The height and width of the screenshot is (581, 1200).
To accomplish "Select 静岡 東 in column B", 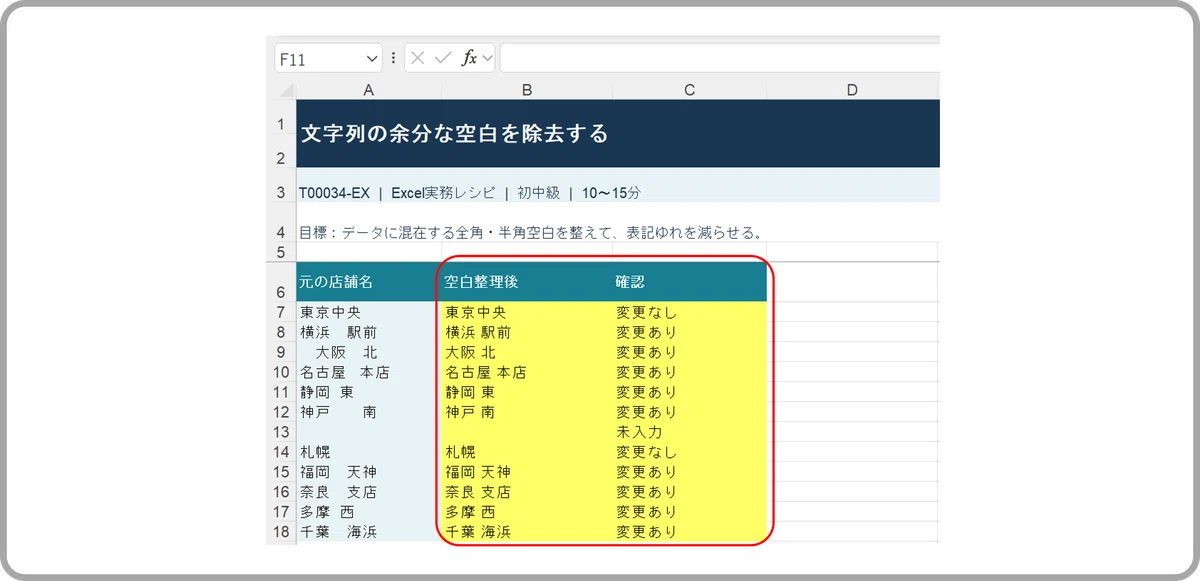I will click(527, 392).
